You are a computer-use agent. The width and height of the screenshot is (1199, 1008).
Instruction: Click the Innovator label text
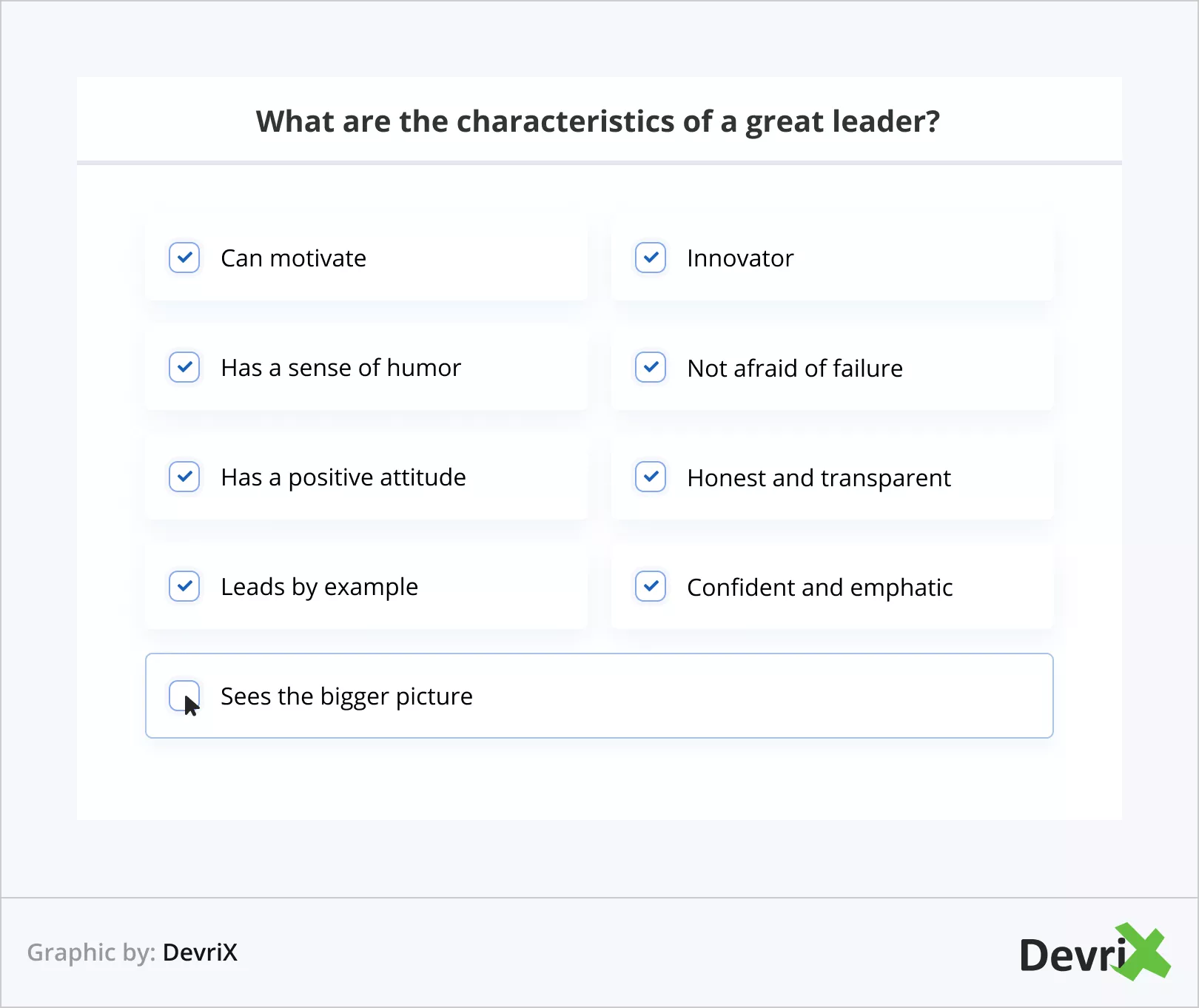pyautogui.click(x=740, y=258)
